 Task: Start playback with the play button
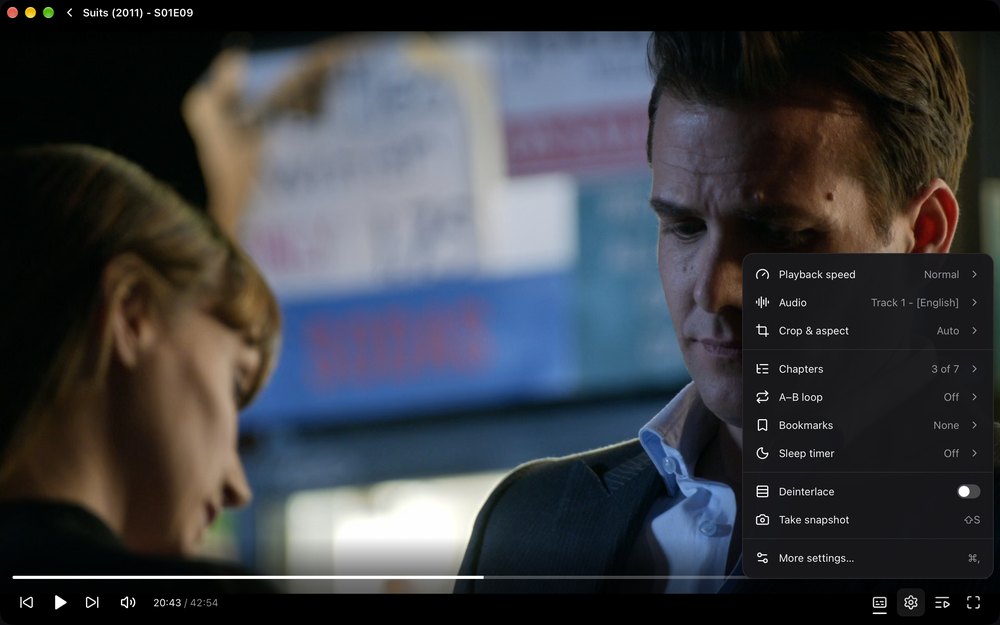coord(60,603)
